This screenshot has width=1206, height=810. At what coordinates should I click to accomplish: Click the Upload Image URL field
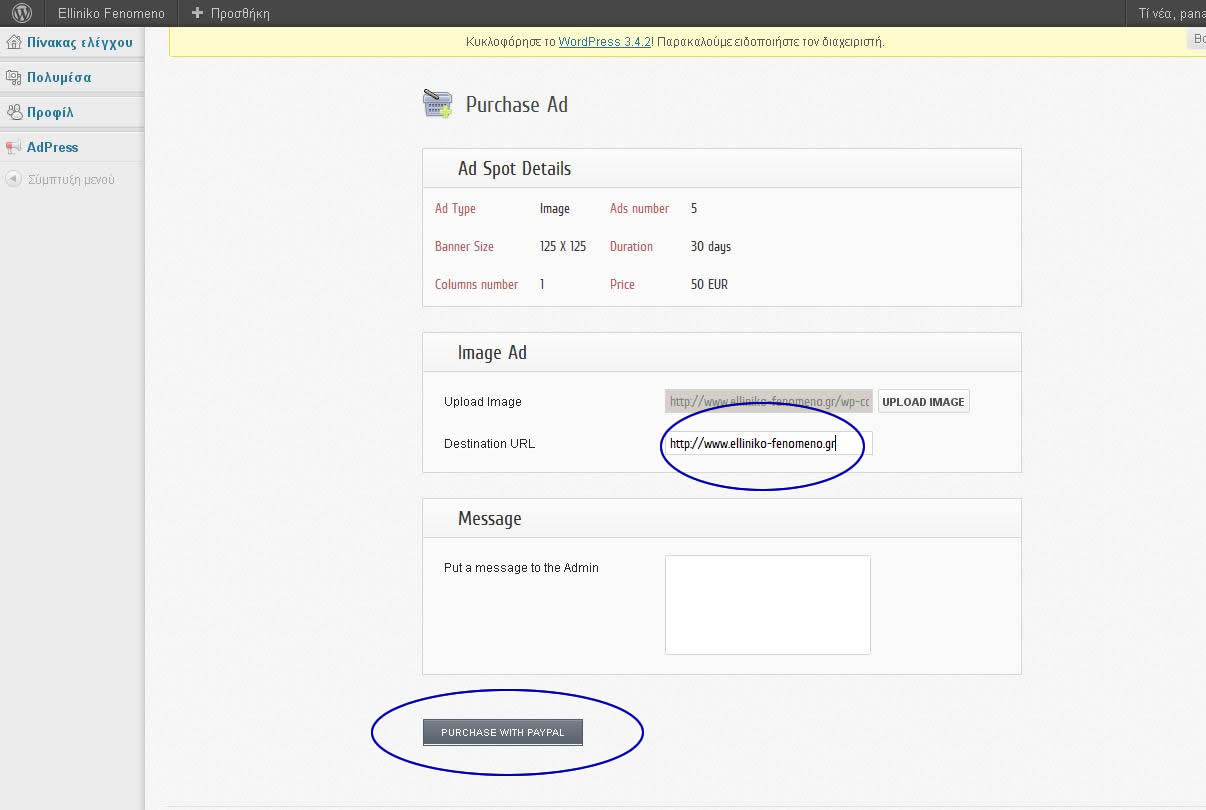pyautogui.click(x=768, y=402)
